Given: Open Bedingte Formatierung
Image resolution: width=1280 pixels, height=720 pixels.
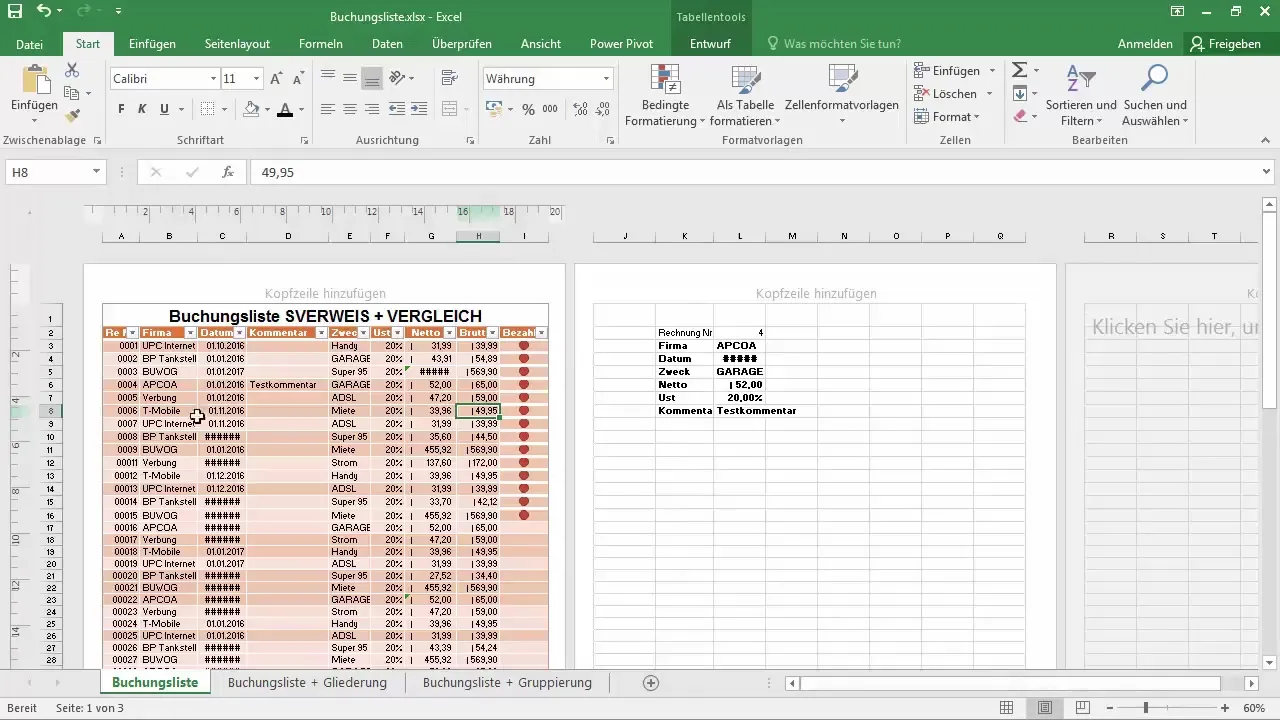Looking at the screenshot, I should [x=665, y=96].
